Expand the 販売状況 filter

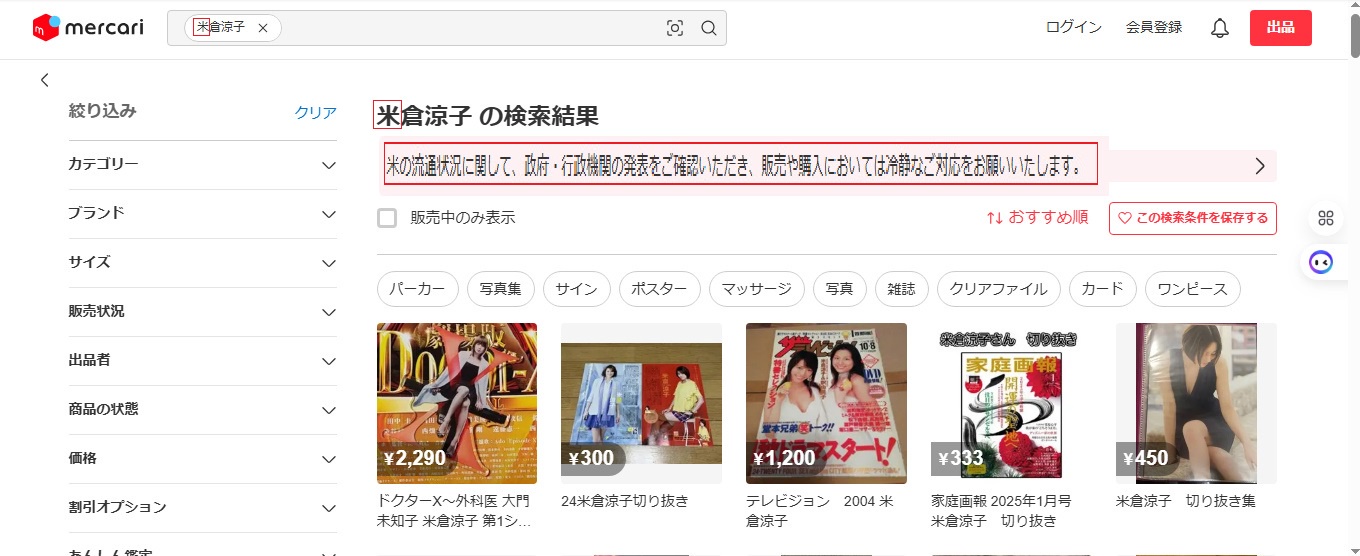203,311
